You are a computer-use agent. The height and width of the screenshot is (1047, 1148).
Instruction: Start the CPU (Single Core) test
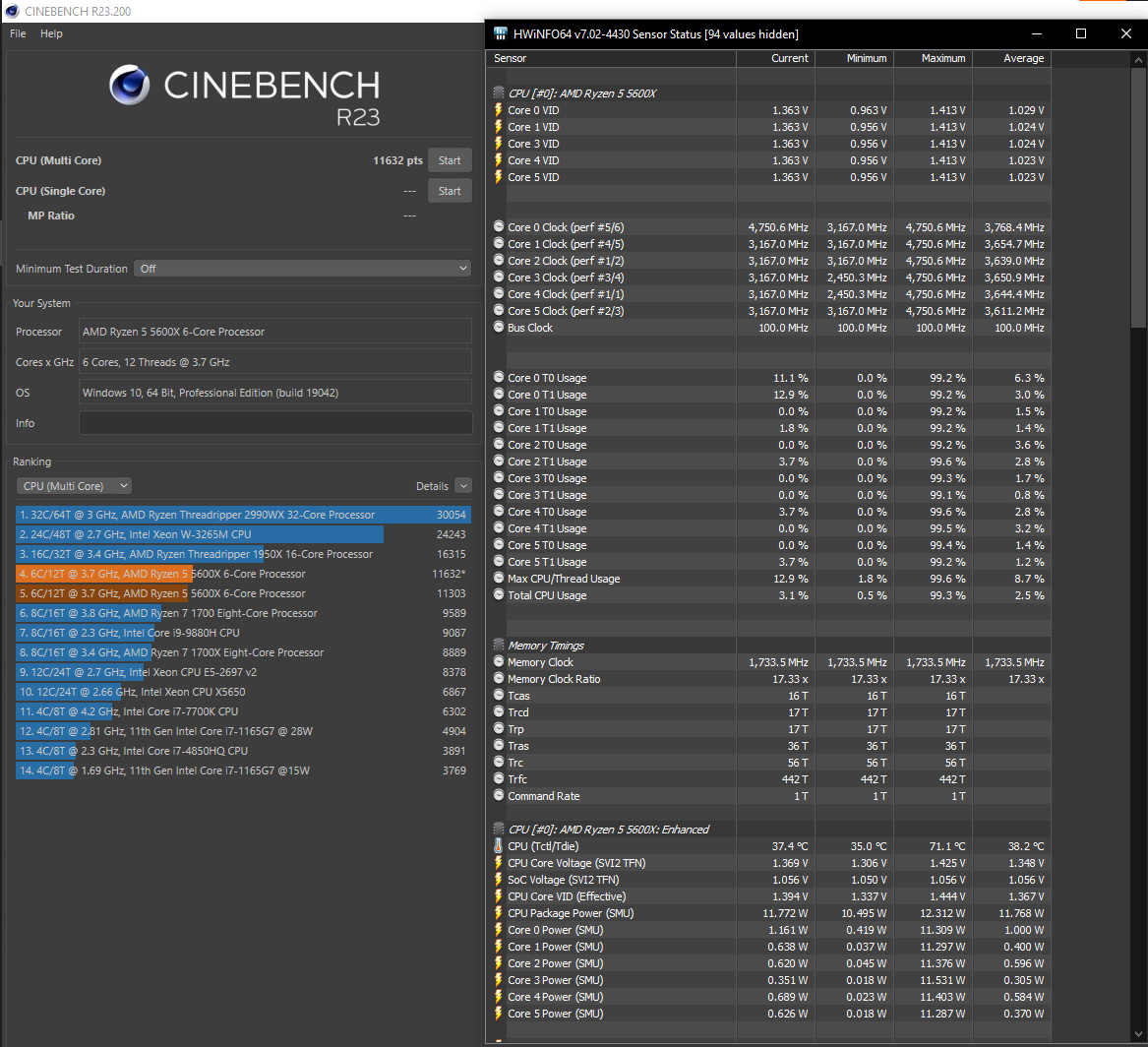(450, 191)
